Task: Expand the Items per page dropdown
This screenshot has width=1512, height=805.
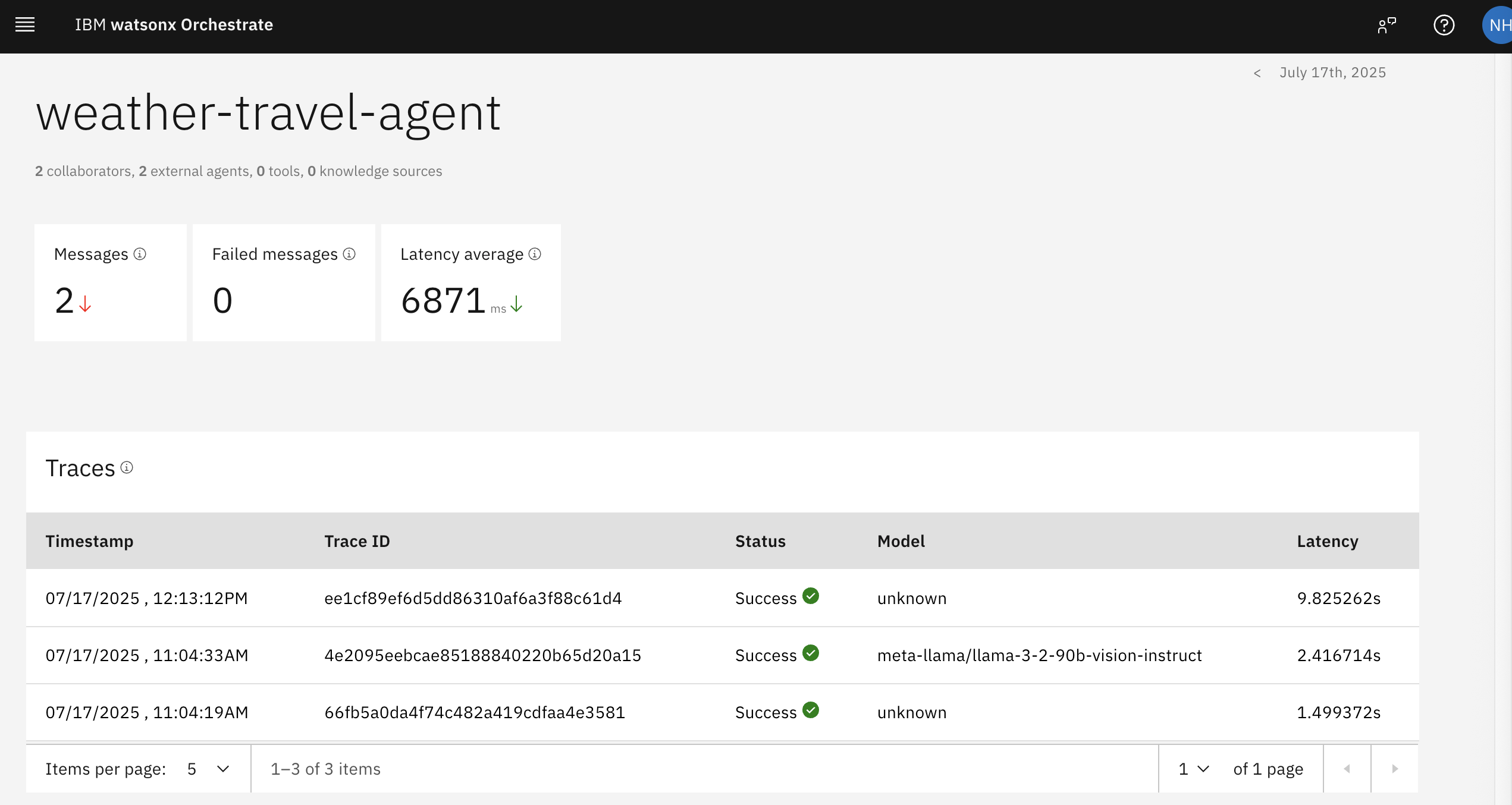Action: (208, 769)
